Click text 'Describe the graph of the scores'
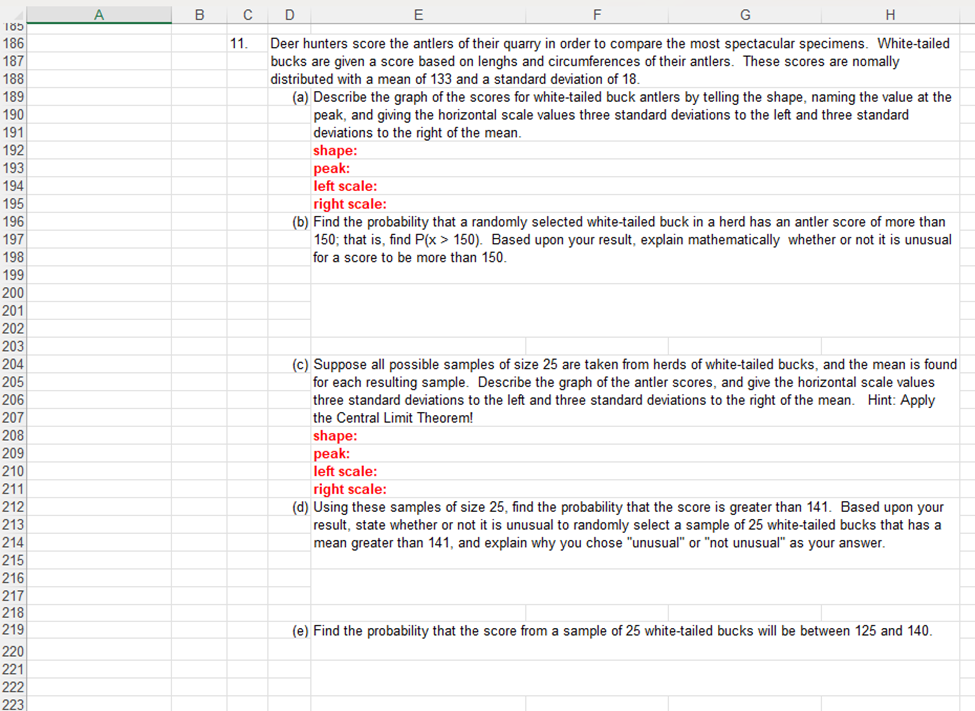Image resolution: width=975 pixels, height=711 pixels. [421, 97]
